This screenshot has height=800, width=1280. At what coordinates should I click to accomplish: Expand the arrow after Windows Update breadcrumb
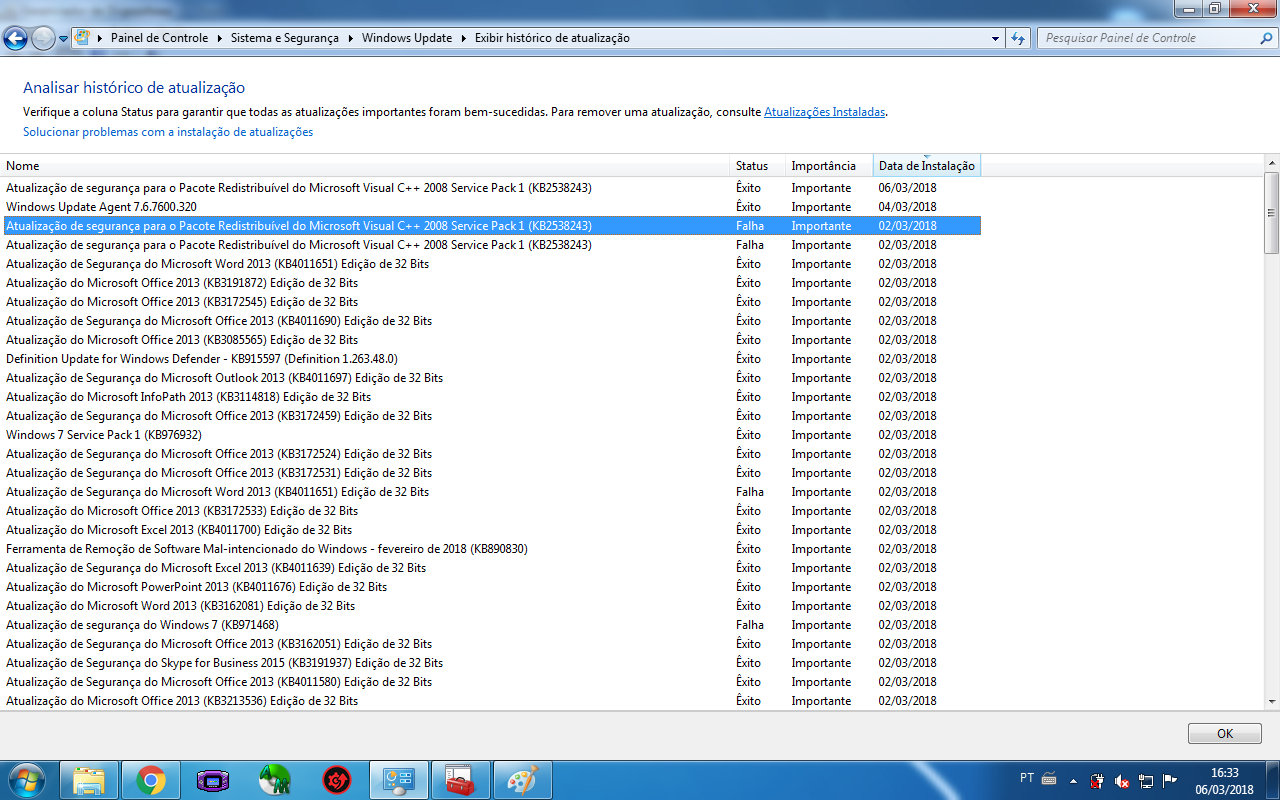click(x=463, y=38)
